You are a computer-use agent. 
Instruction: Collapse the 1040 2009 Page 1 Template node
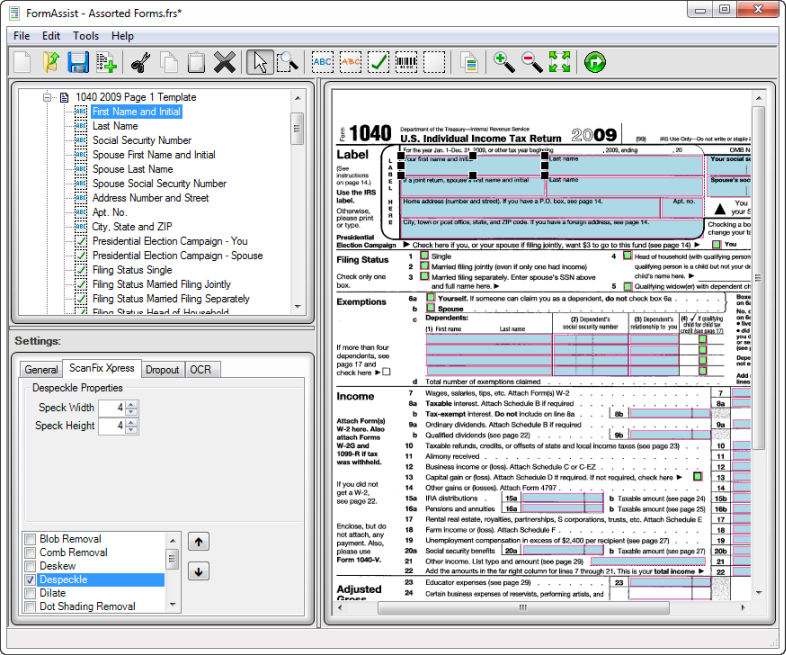(47, 98)
